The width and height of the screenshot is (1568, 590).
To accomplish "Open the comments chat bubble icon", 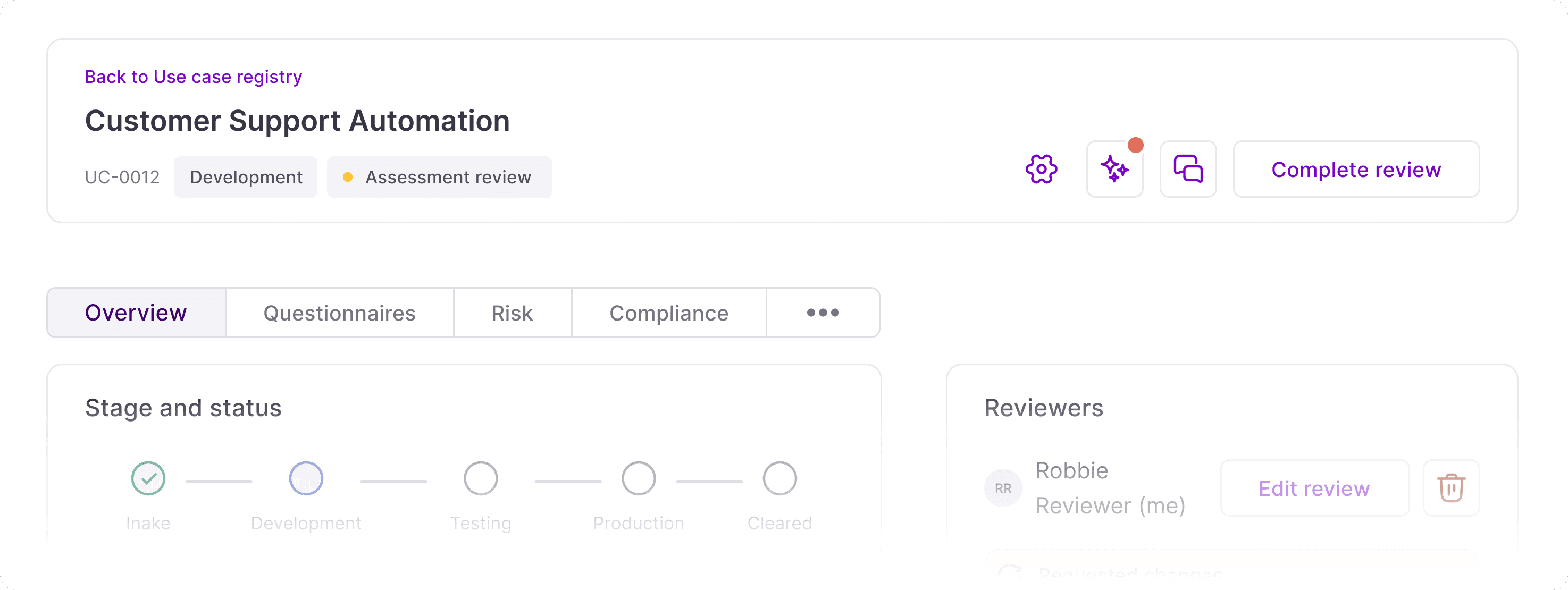I will tap(1188, 169).
